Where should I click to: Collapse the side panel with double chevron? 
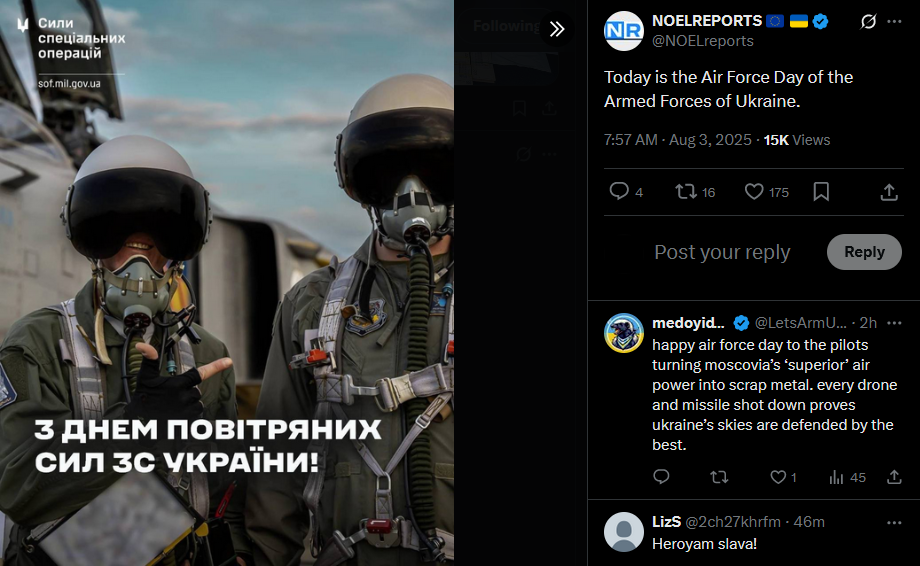coord(556,28)
